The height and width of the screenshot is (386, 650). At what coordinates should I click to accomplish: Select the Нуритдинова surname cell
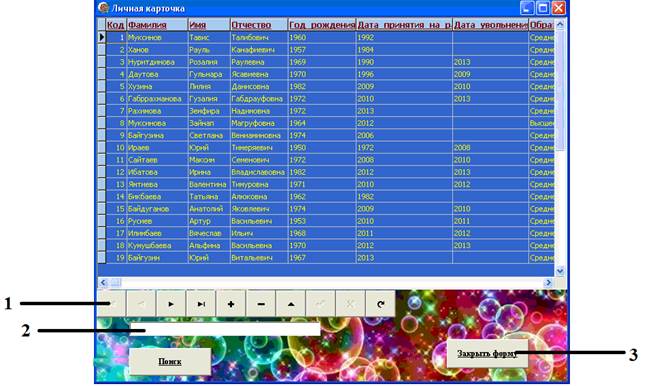(x=157, y=62)
